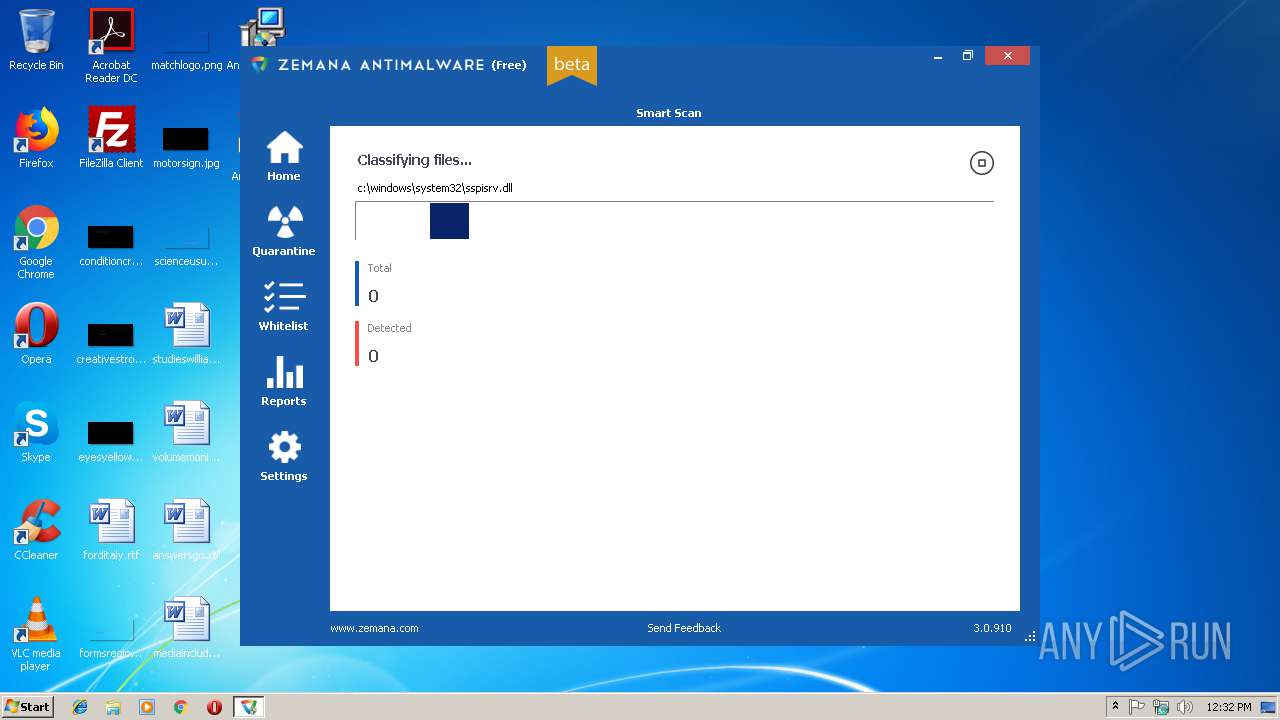Launch FileZilla Client shortcut
The width and height of the screenshot is (1280, 720).
pos(111,138)
